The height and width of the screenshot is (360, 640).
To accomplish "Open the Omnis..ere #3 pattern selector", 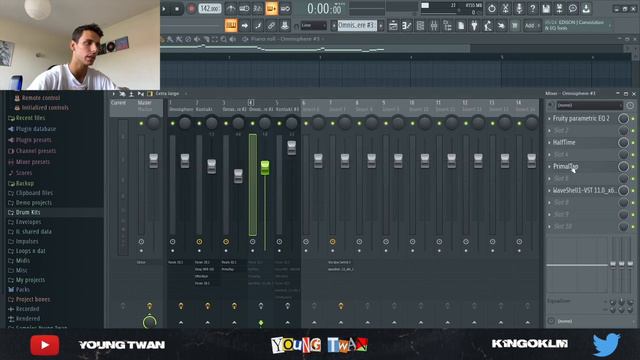I will (357, 25).
